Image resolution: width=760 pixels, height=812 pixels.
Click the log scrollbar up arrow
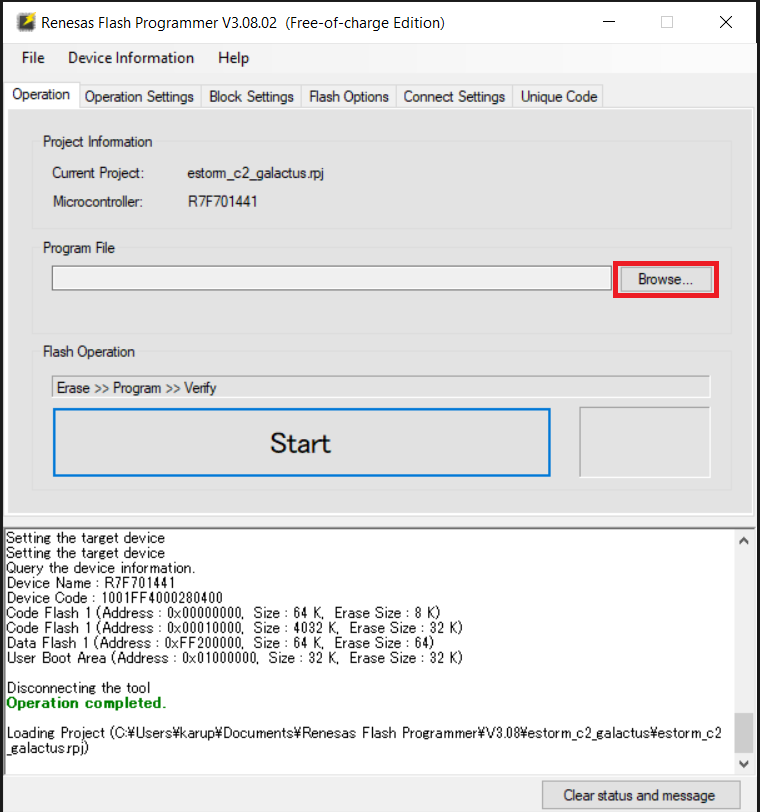[744, 541]
